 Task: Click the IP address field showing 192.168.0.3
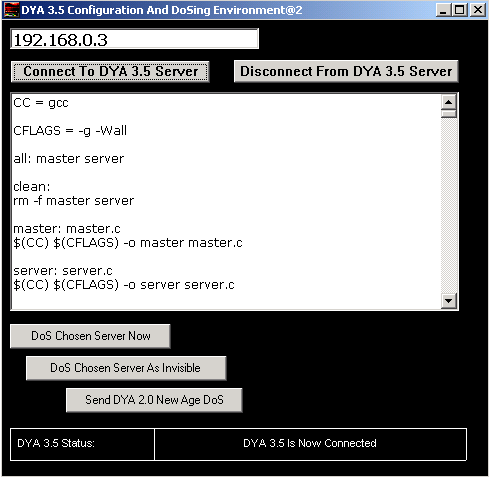click(134, 39)
